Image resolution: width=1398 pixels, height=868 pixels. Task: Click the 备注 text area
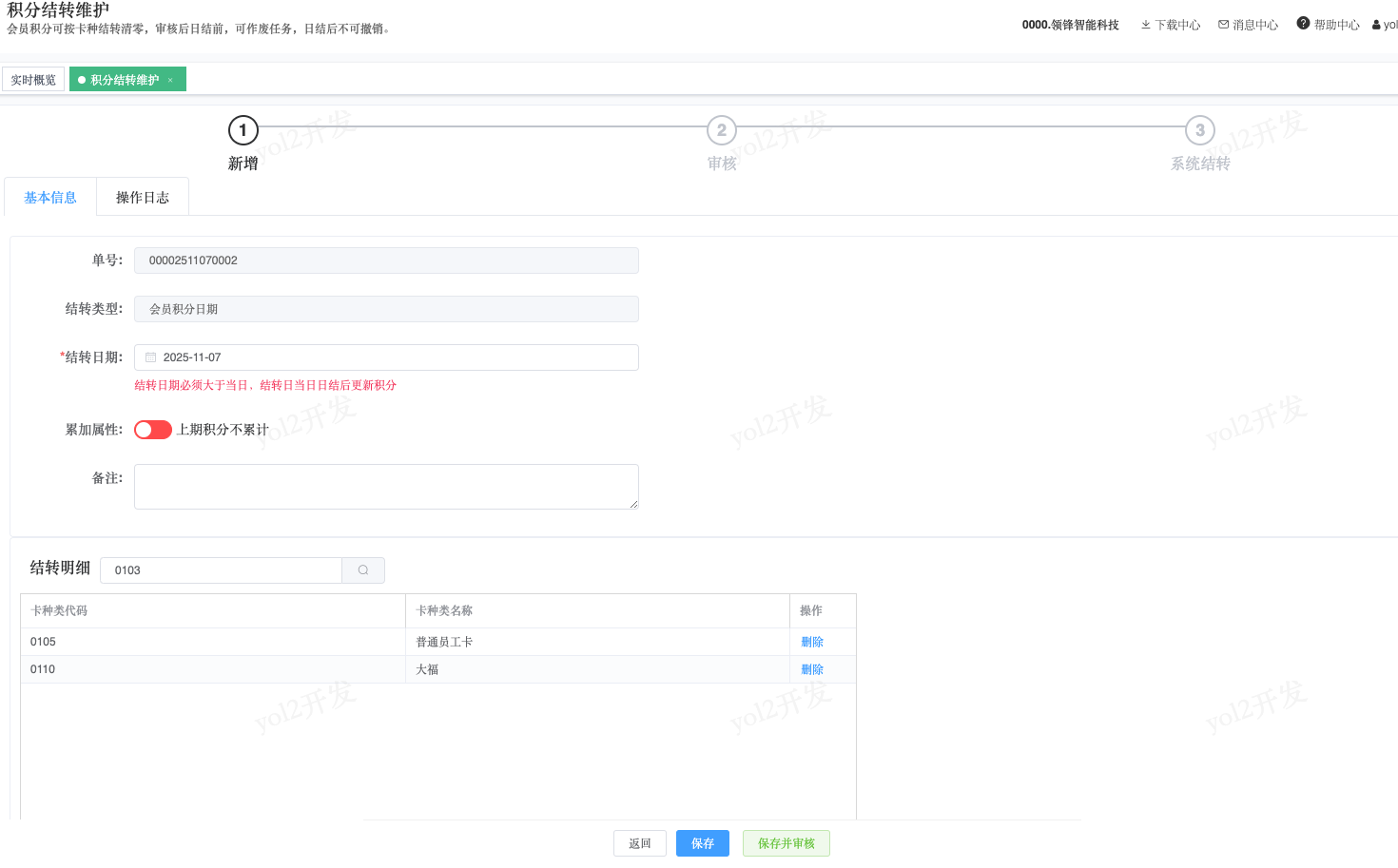pyautogui.click(x=386, y=487)
